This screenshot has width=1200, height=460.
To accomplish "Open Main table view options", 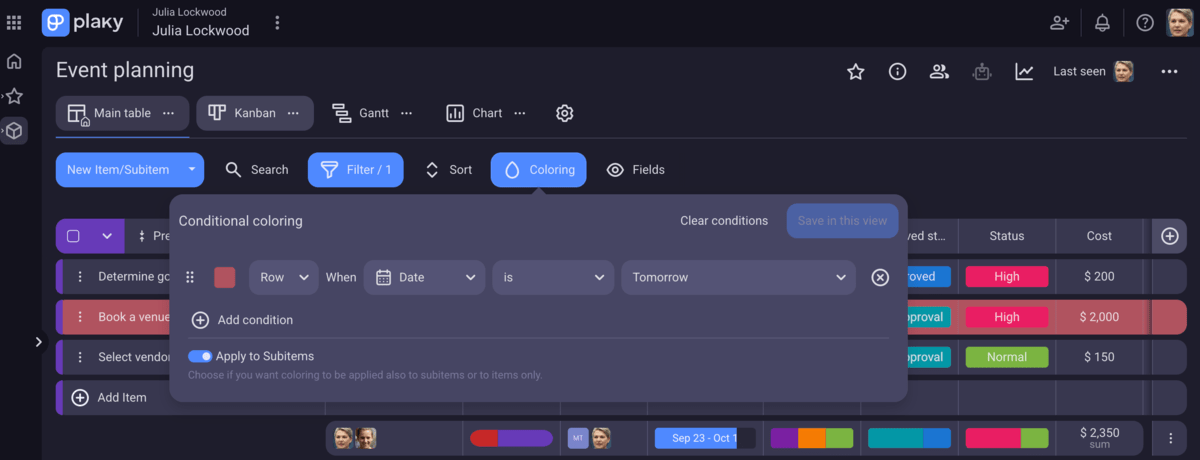I will click(169, 113).
